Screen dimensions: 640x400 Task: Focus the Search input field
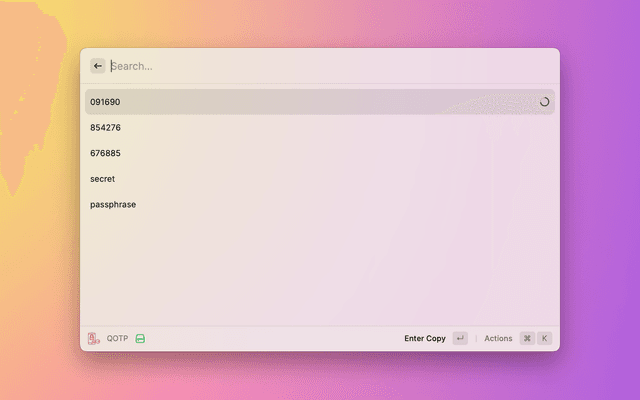coord(300,66)
